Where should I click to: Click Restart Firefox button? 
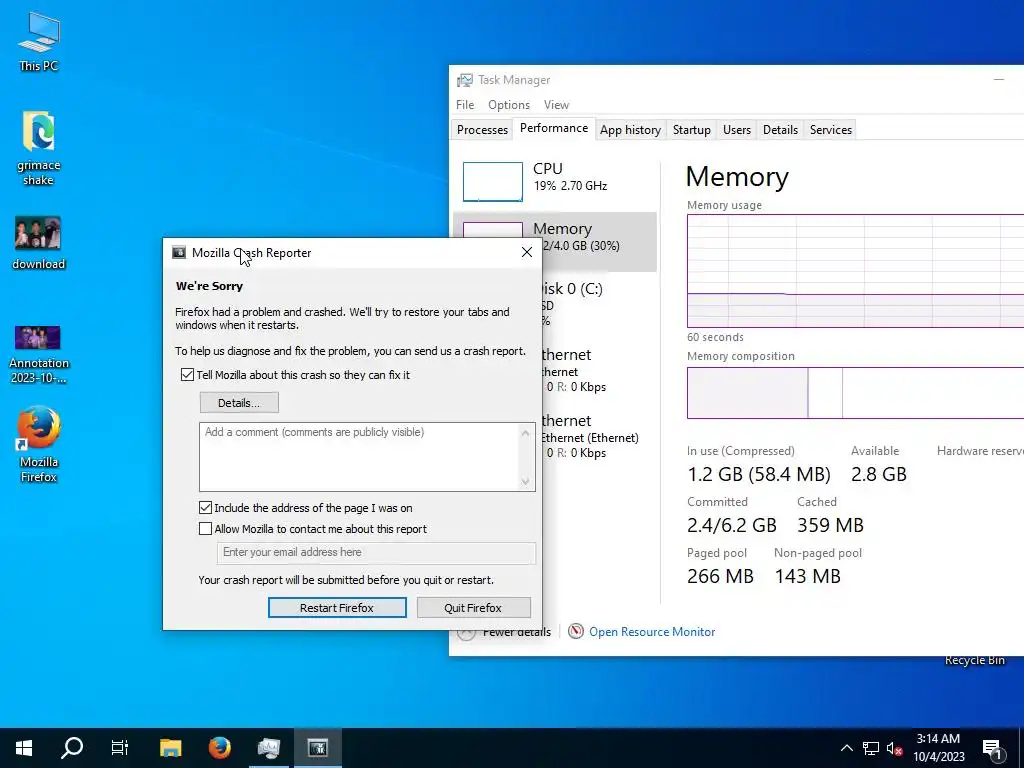[337, 608]
